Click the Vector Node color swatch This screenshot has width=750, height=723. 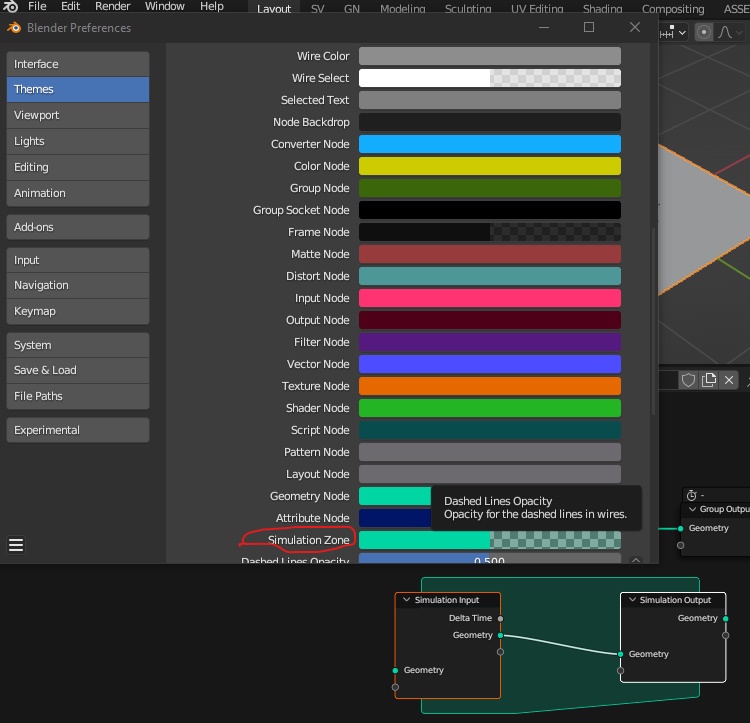point(490,364)
